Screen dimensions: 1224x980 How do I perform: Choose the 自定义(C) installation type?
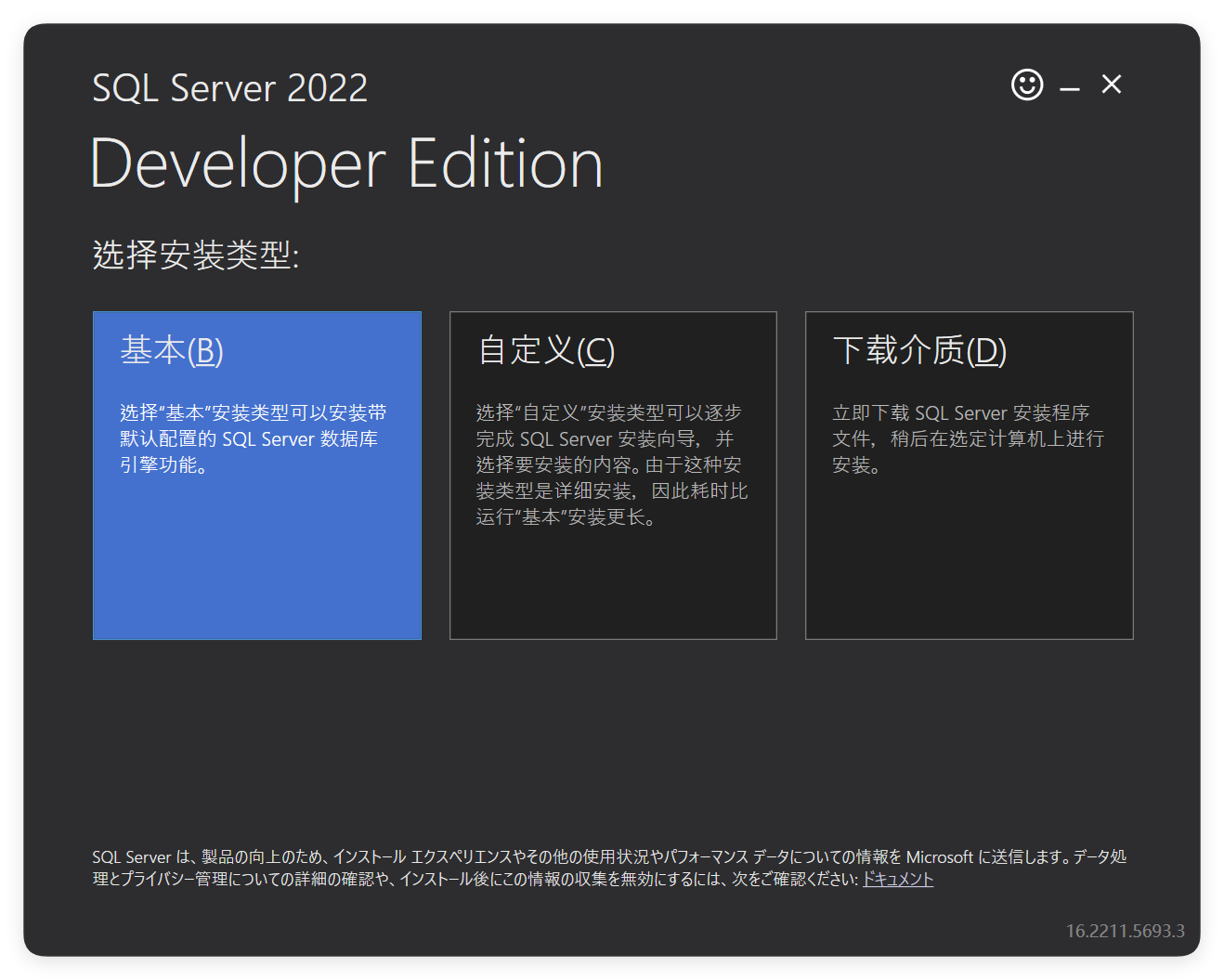coord(613,476)
